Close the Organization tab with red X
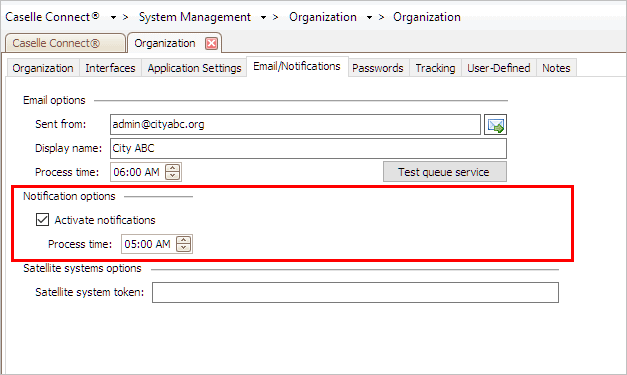Screen dimensions: 627x375 [x=211, y=43]
